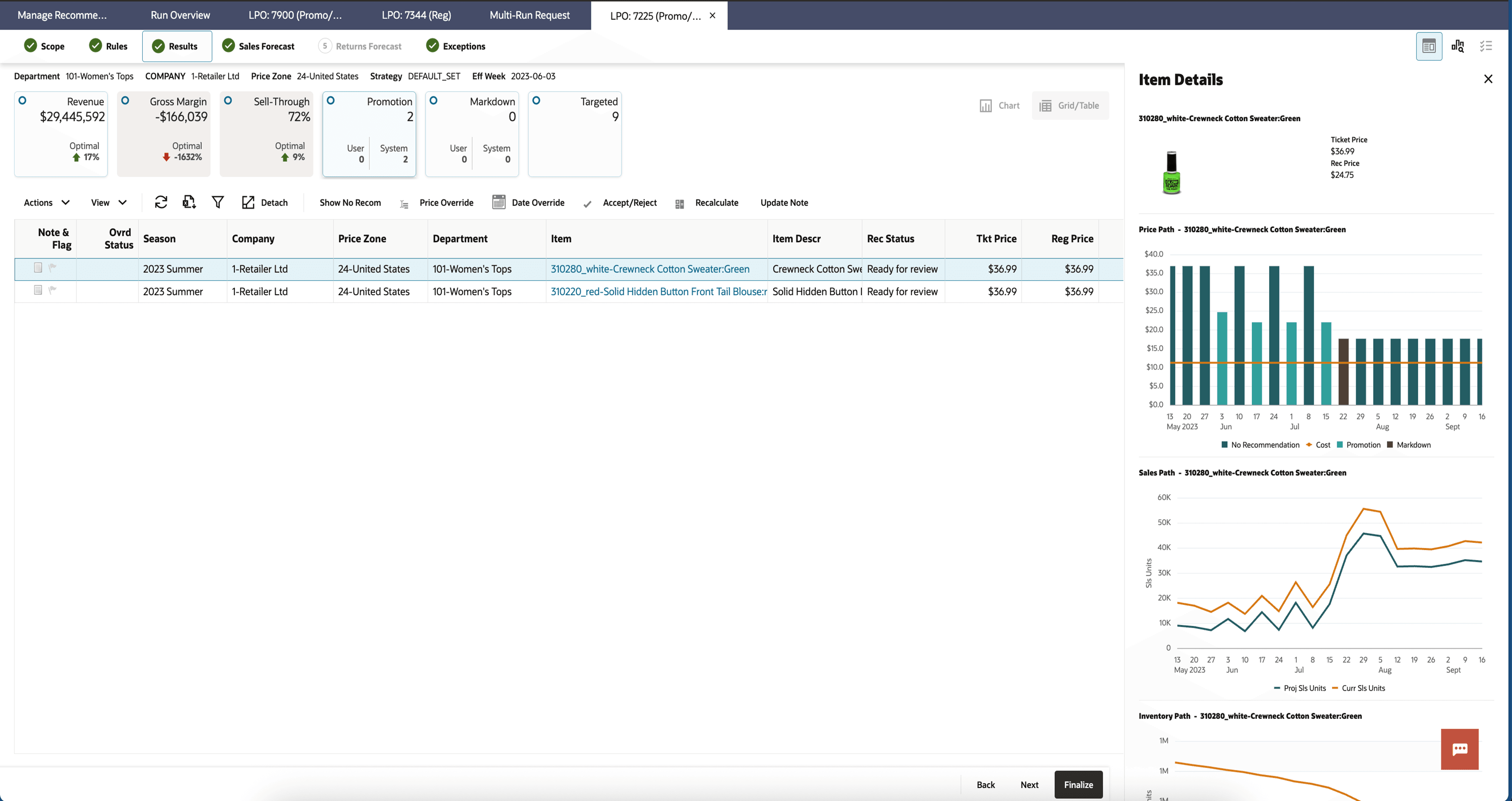Image resolution: width=1512 pixels, height=801 pixels.
Task: Click the Promotion legend swatch in the Price Path chart
Action: coord(1339,445)
